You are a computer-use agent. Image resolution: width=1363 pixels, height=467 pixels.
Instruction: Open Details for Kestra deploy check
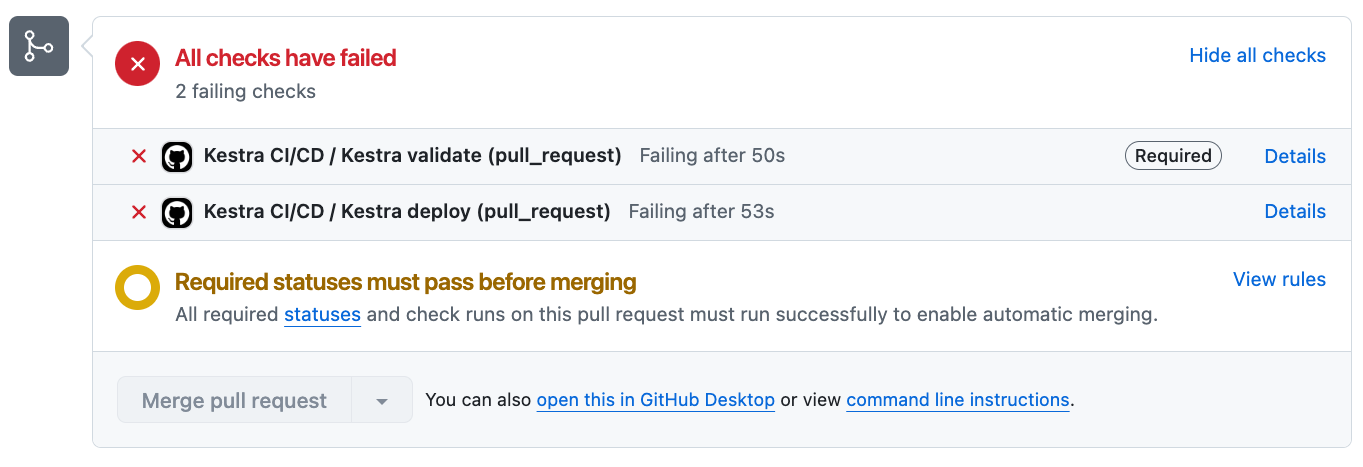[x=1295, y=212]
